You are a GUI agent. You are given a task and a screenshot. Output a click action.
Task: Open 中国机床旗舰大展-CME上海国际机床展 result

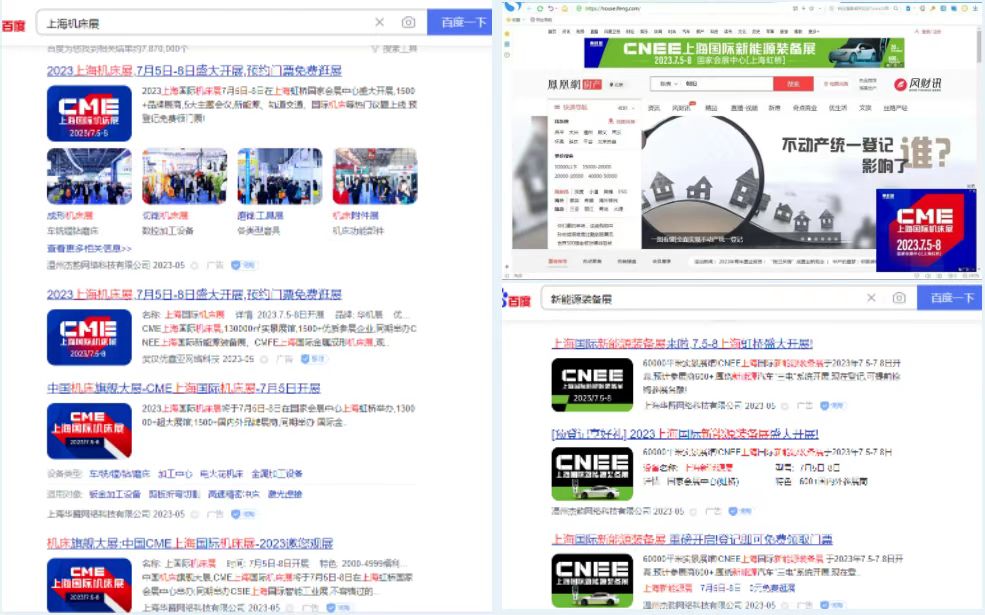(183, 388)
